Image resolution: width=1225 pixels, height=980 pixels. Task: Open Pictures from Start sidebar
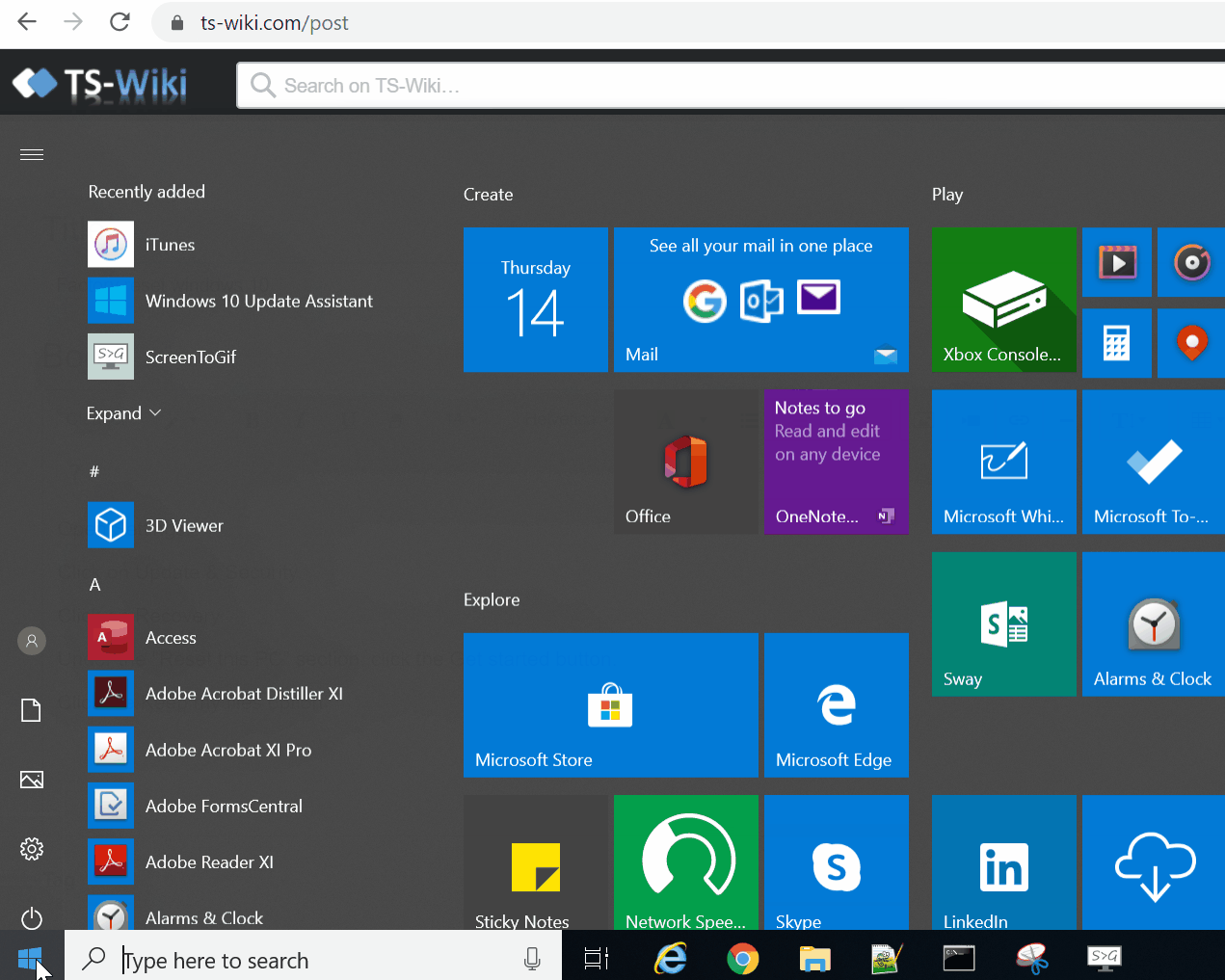click(x=32, y=780)
